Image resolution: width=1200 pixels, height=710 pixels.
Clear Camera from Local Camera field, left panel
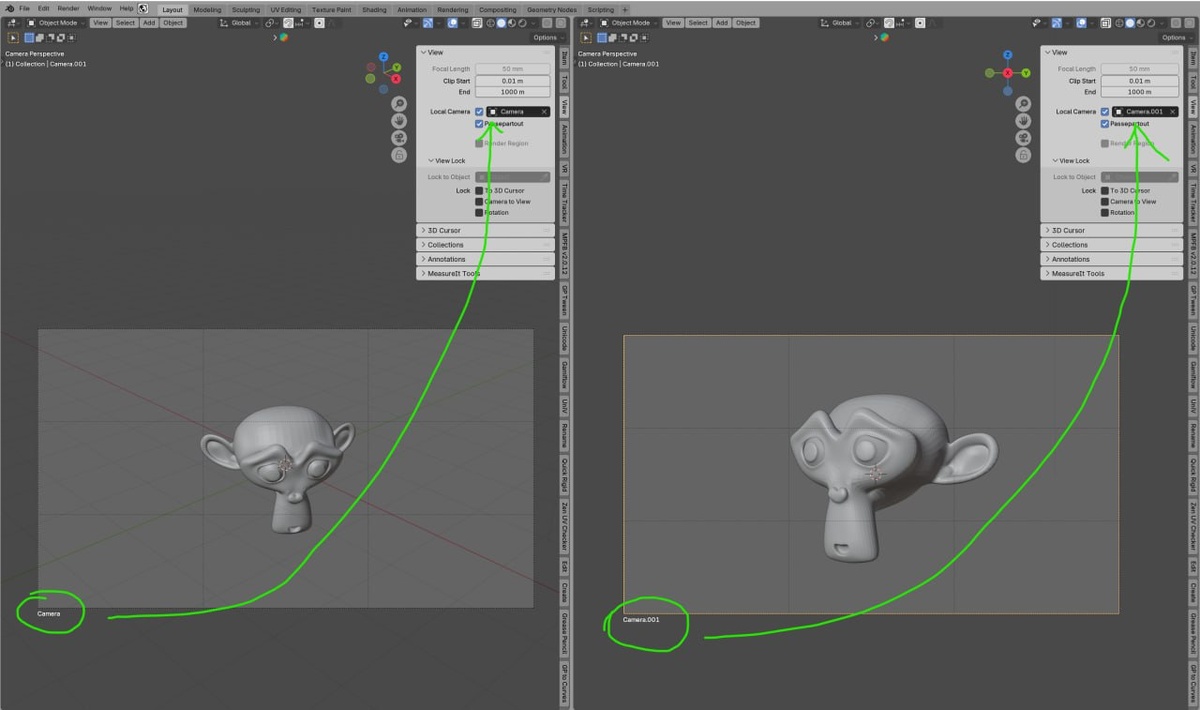coord(544,112)
